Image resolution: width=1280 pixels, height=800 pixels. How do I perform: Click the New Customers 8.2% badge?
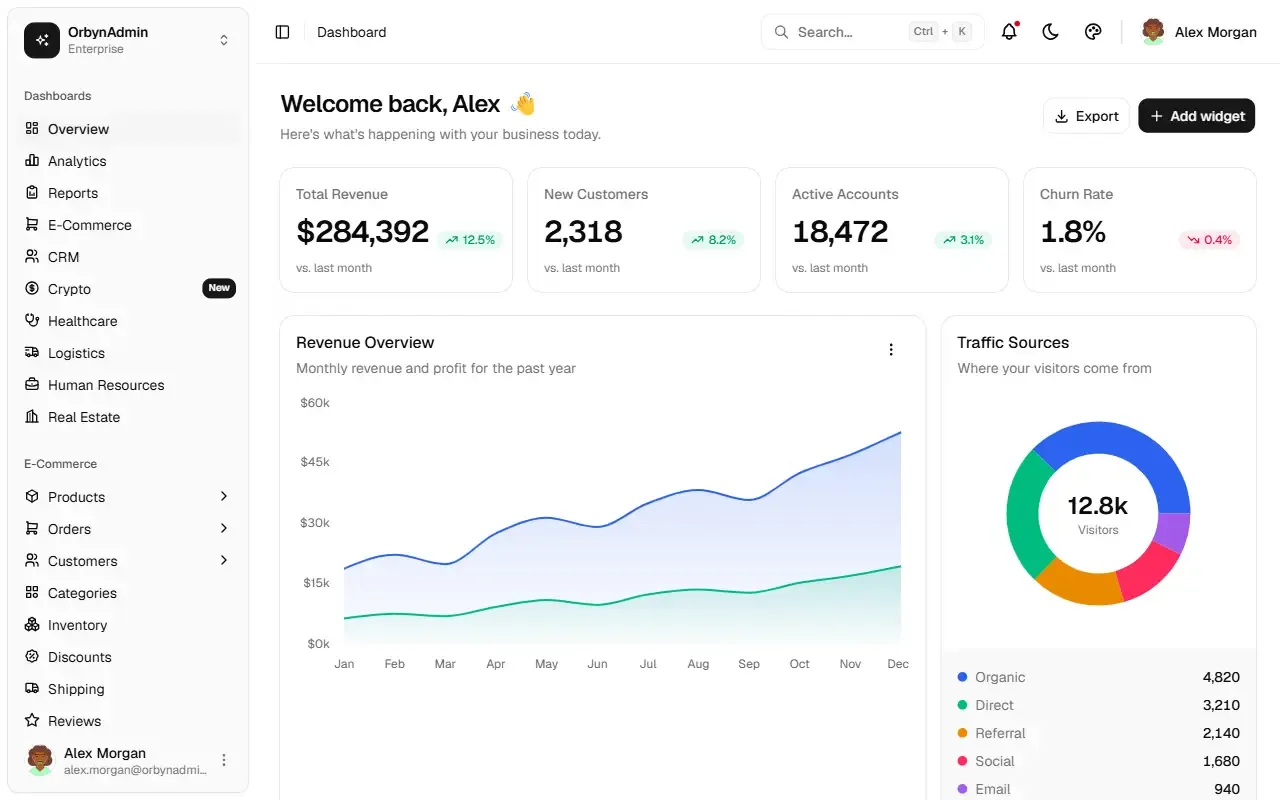pyautogui.click(x=713, y=240)
